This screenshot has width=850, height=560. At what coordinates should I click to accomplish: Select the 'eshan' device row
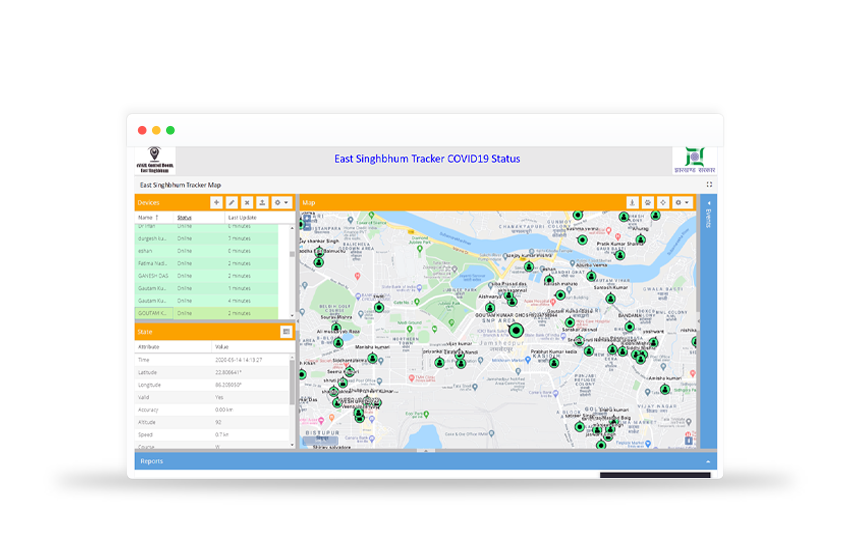[207, 251]
